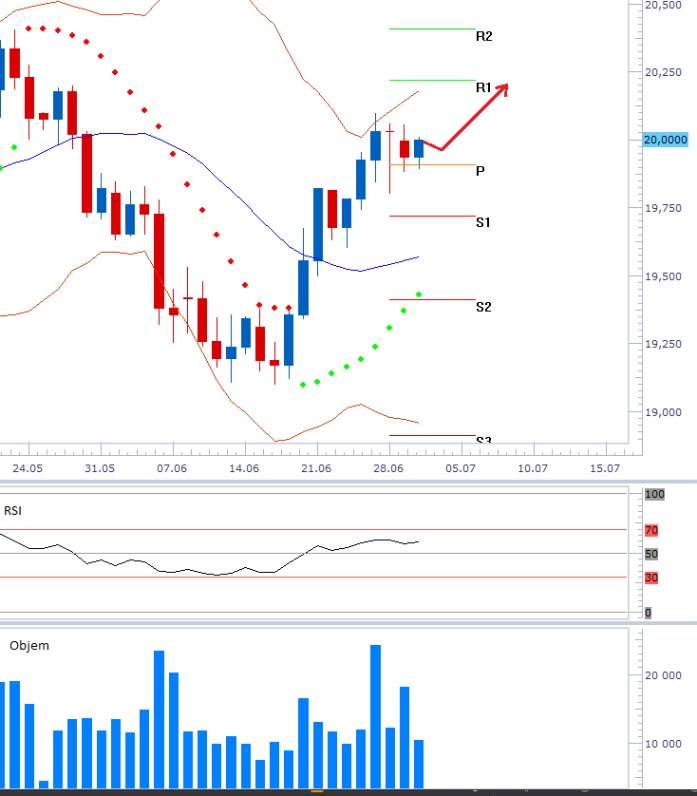This screenshot has width=697, height=796.
Task: Select the R1 resistance level label
Action: pyautogui.click(x=484, y=88)
